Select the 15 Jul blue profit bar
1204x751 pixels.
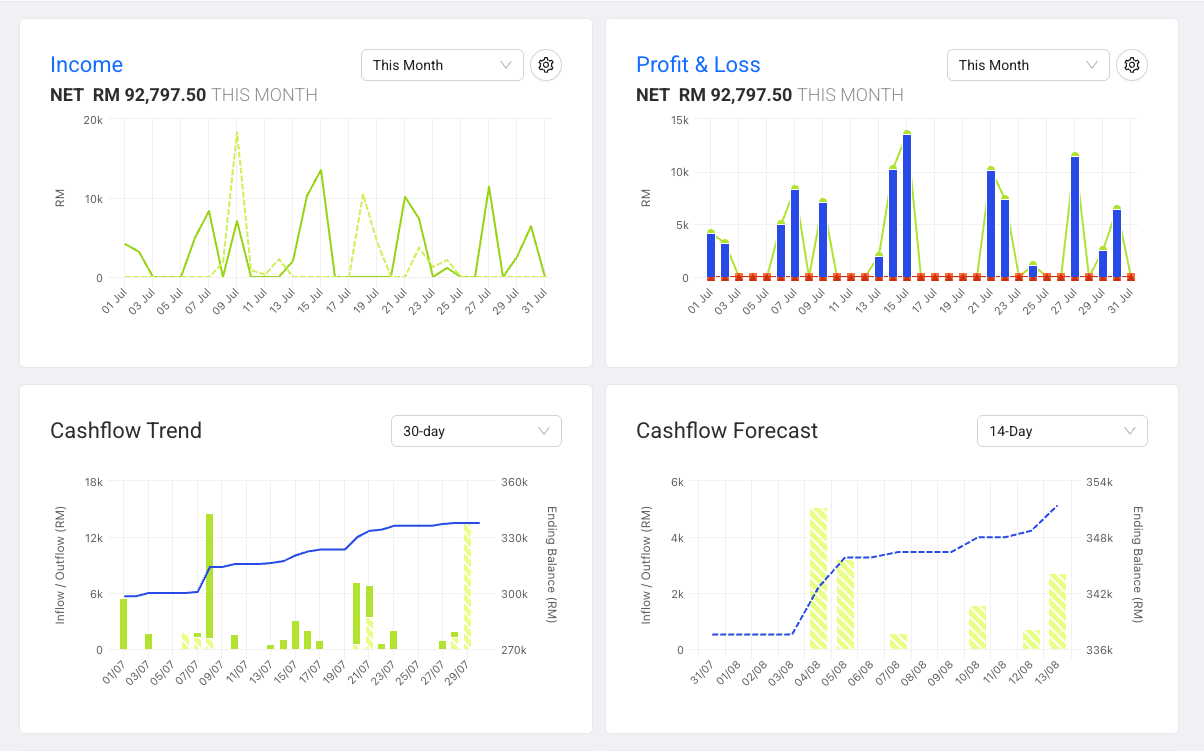click(907, 206)
